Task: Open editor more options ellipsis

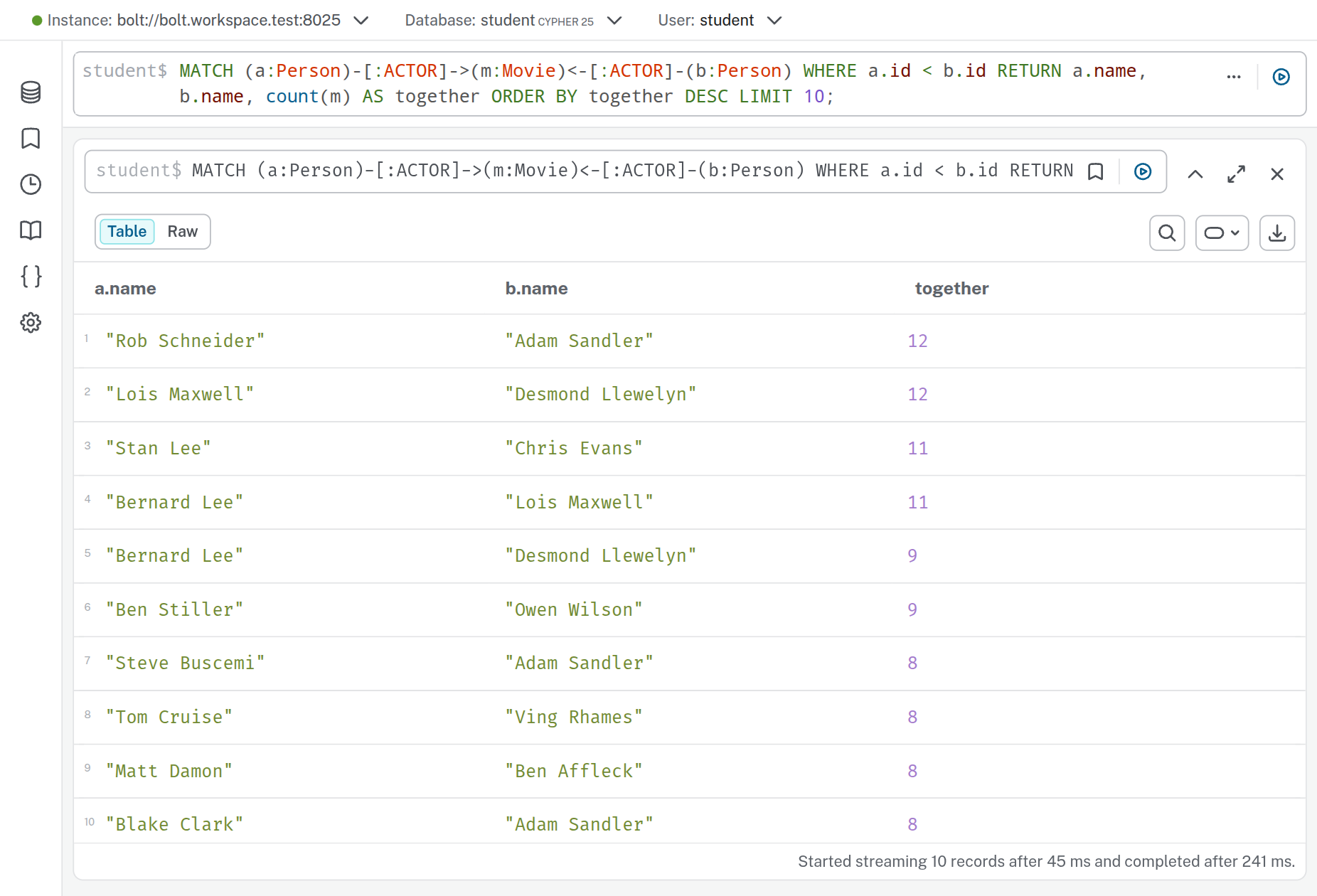Action: (x=1234, y=77)
